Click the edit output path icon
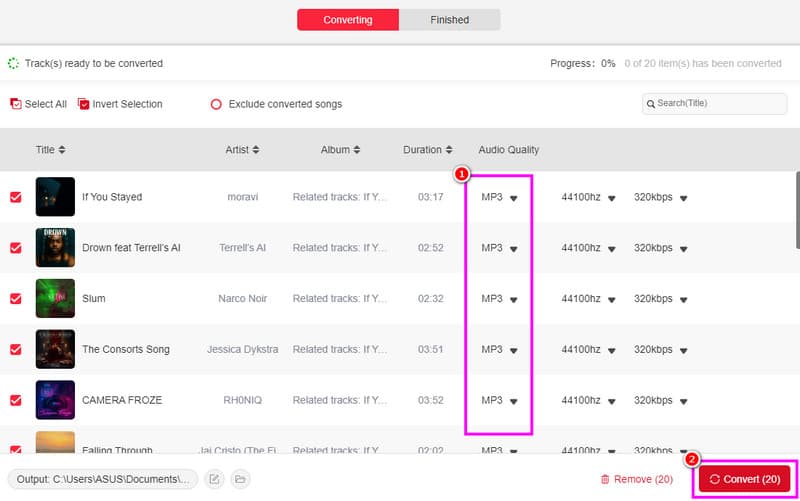 (x=214, y=479)
